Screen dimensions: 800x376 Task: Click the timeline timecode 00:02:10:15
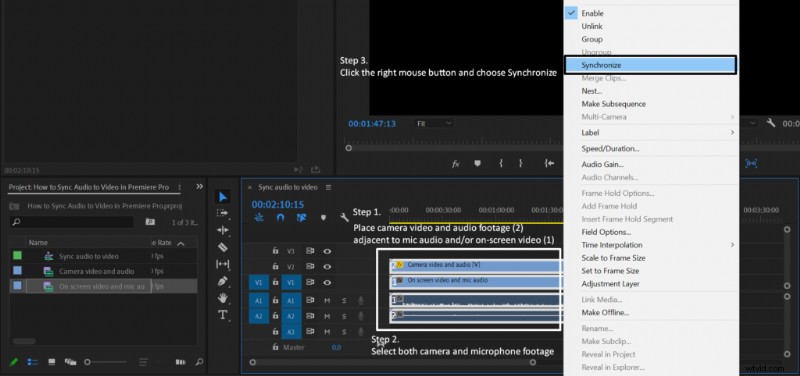coord(278,205)
